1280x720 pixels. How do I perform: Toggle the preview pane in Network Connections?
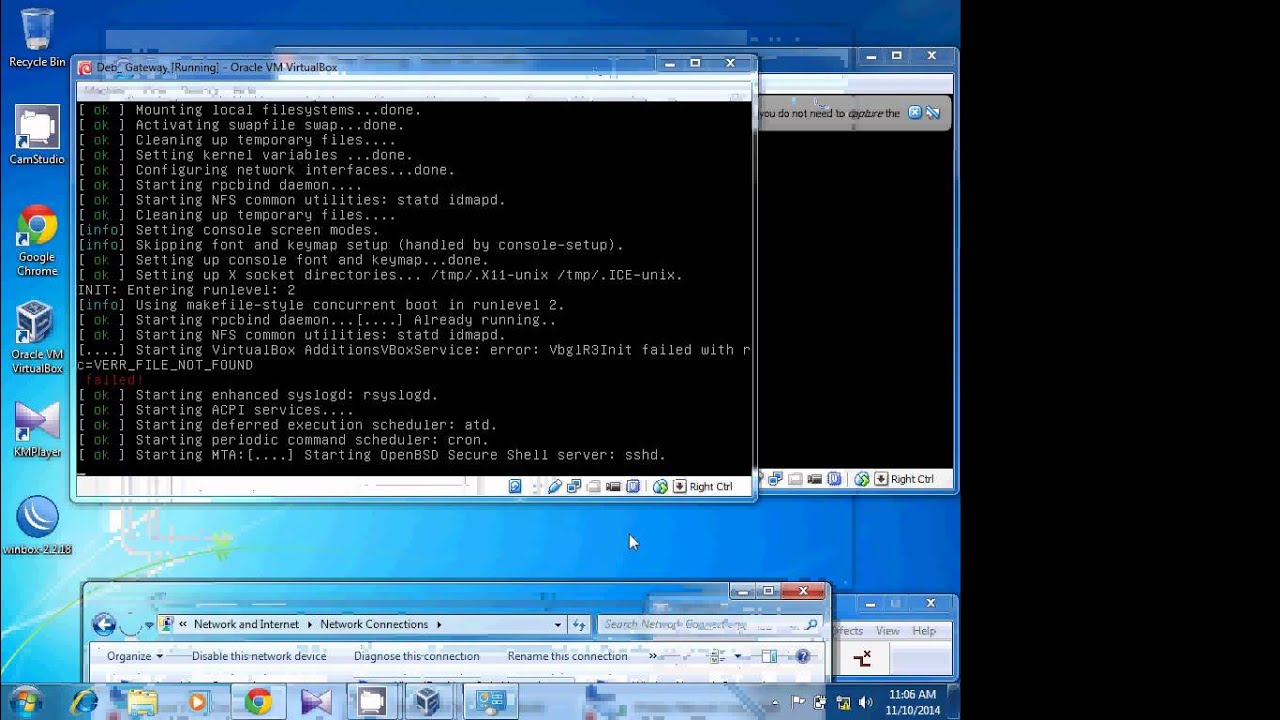coord(769,656)
